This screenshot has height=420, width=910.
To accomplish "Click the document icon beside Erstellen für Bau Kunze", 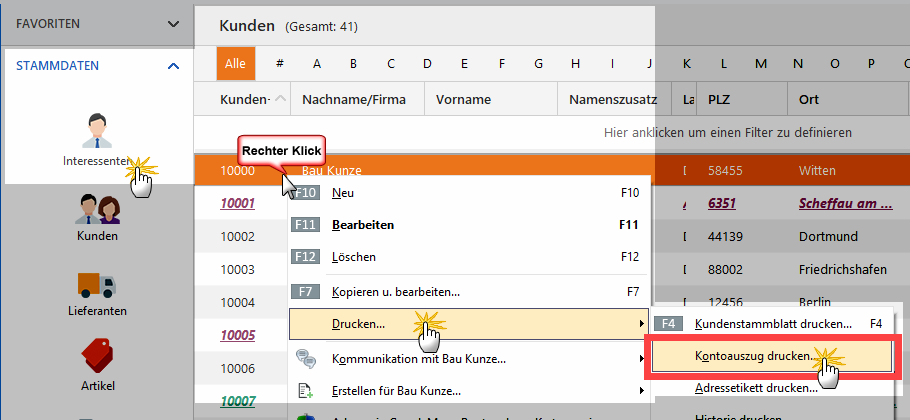I will coord(306,390).
